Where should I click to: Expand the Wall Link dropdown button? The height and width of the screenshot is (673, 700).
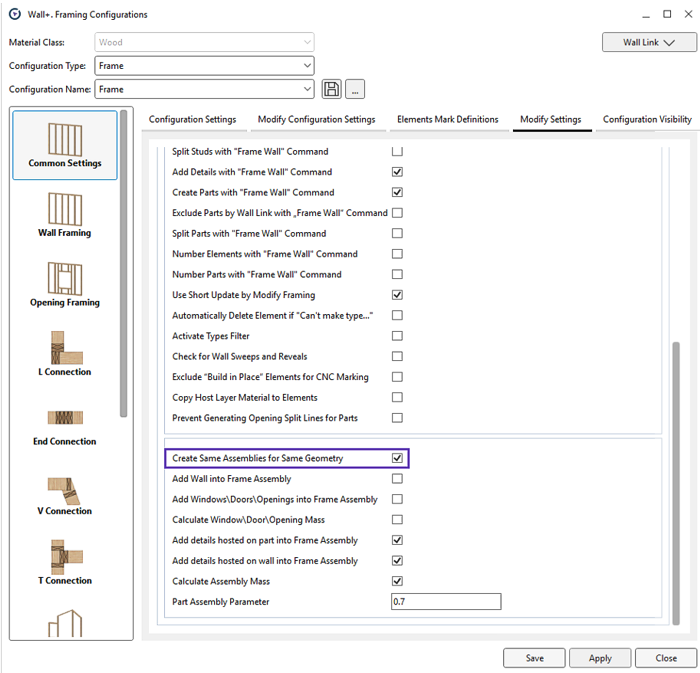pyautogui.click(x=647, y=42)
